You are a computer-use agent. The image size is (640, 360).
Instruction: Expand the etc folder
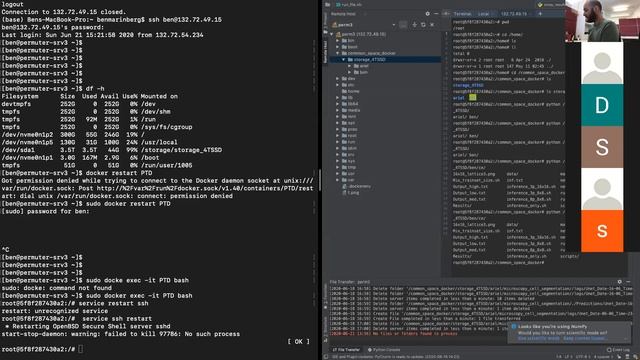click(x=338, y=85)
